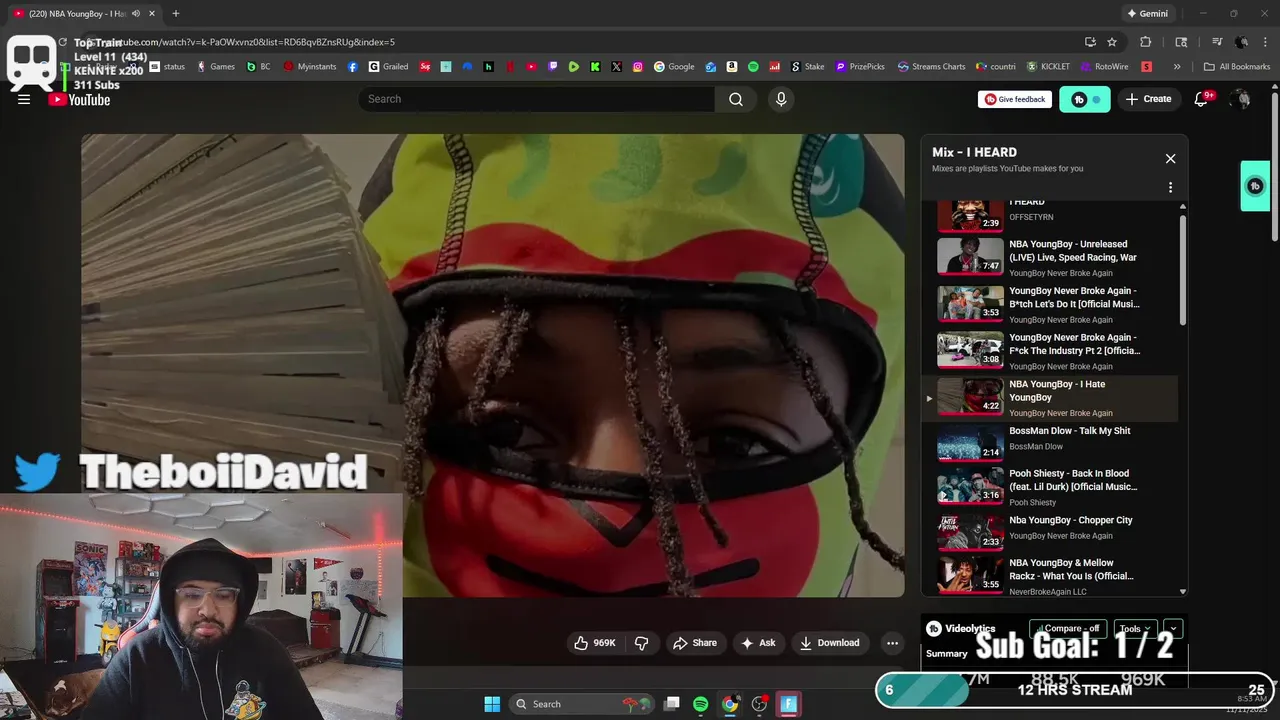
Task: Play B*tch Let's Do It playlist video
Action: (x=1050, y=304)
